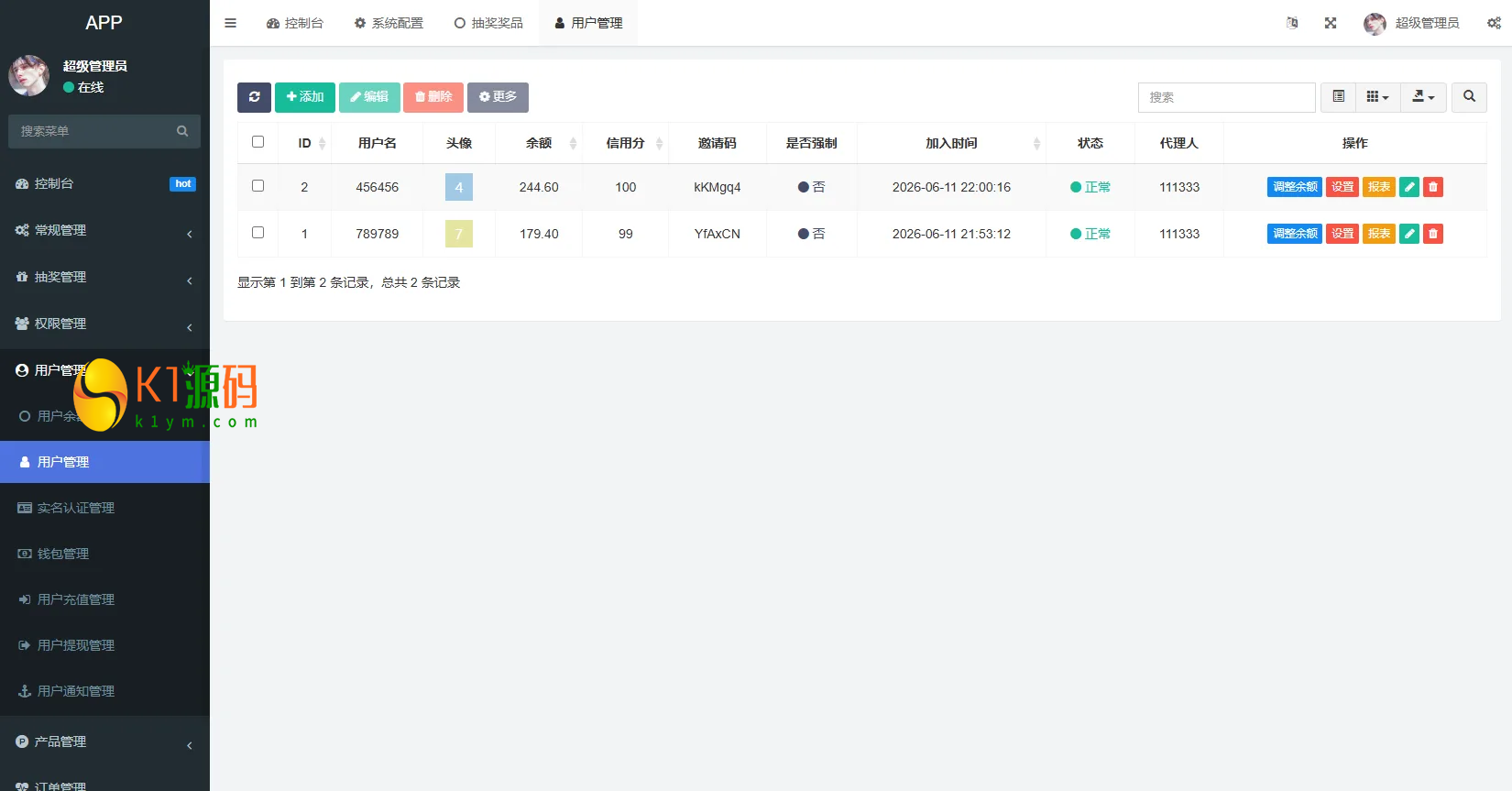Toggle 正常 status for user 789789
The image size is (1512, 791).
tap(1090, 234)
